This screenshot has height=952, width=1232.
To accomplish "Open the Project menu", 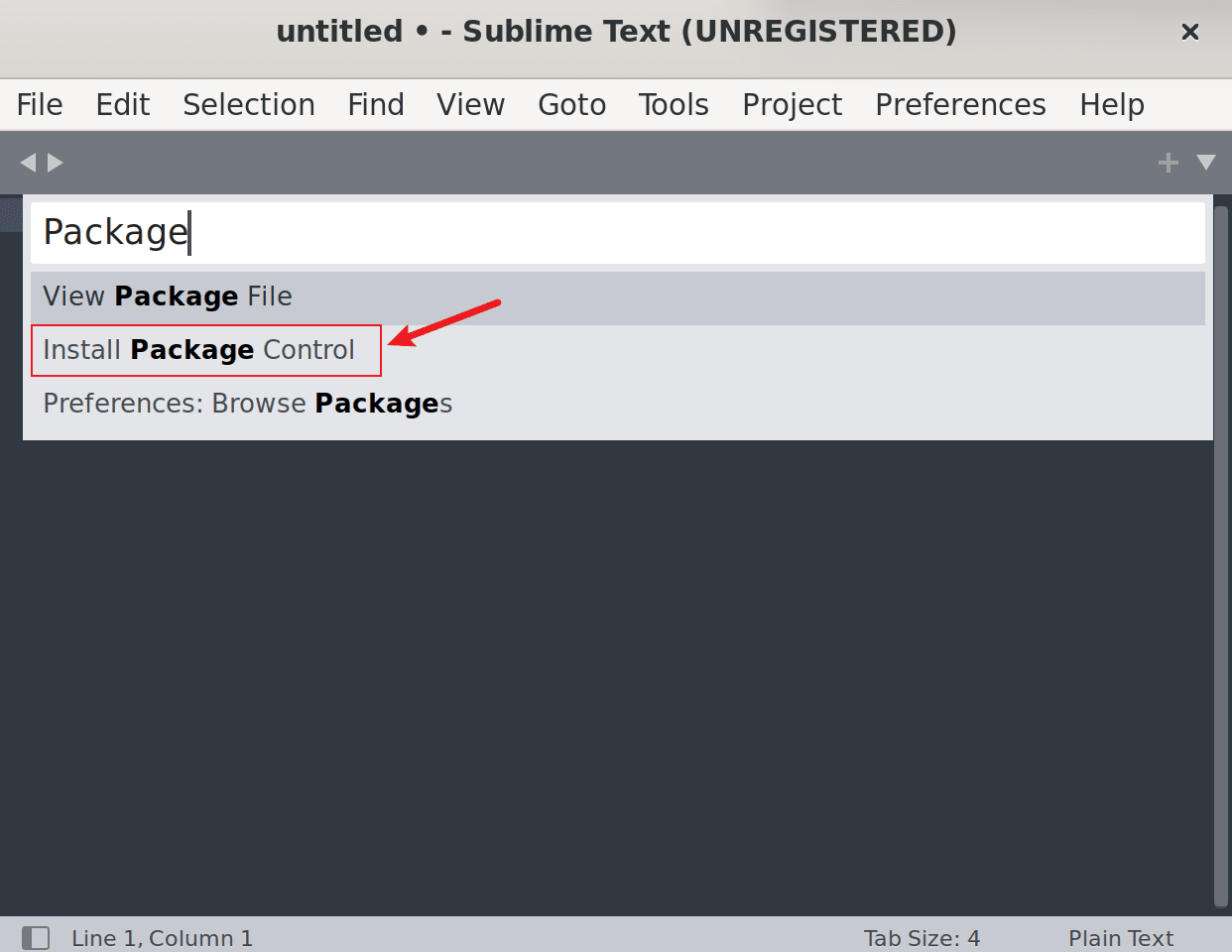I will pos(792,104).
